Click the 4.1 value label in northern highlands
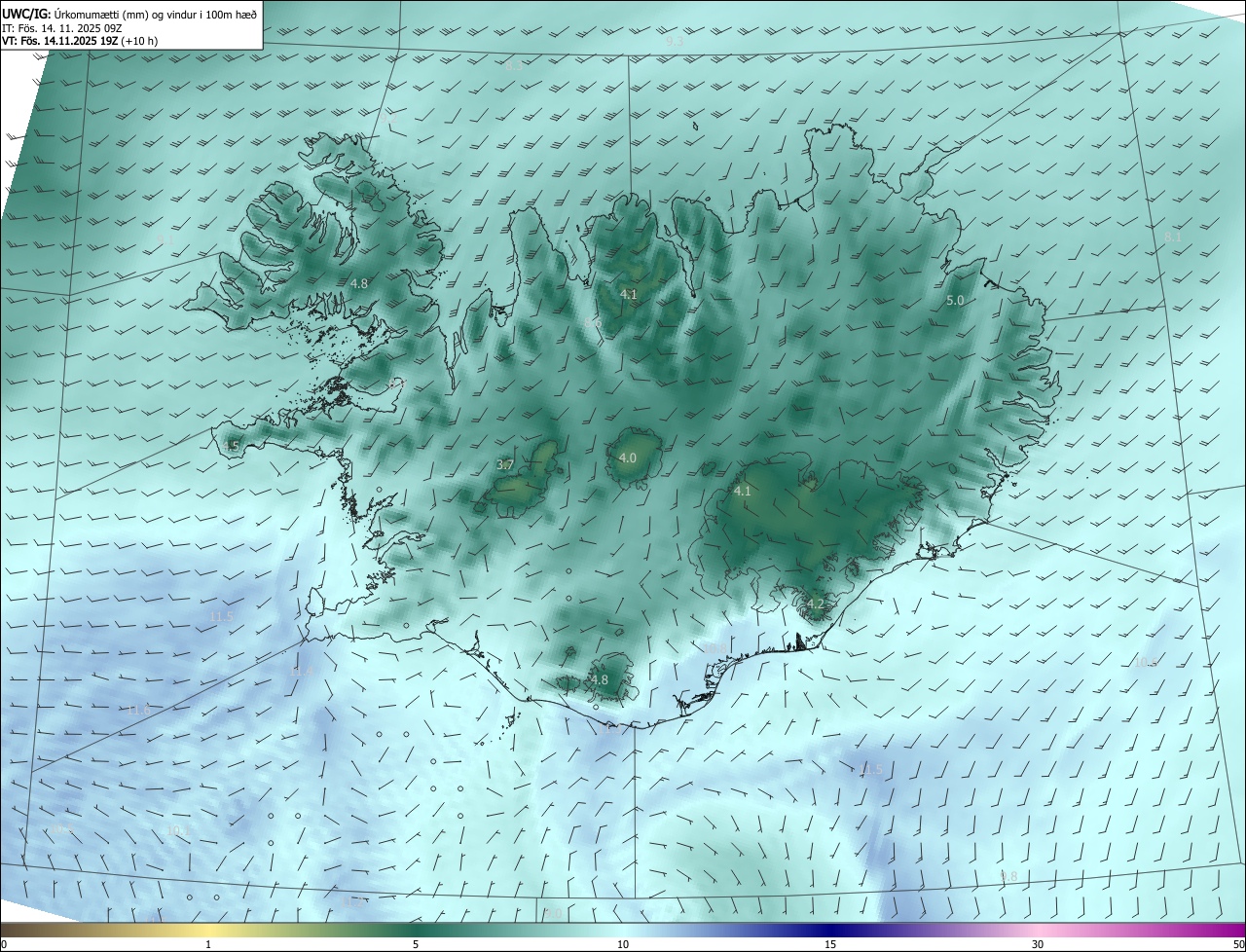Image resolution: width=1246 pixels, height=952 pixels. [x=629, y=293]
